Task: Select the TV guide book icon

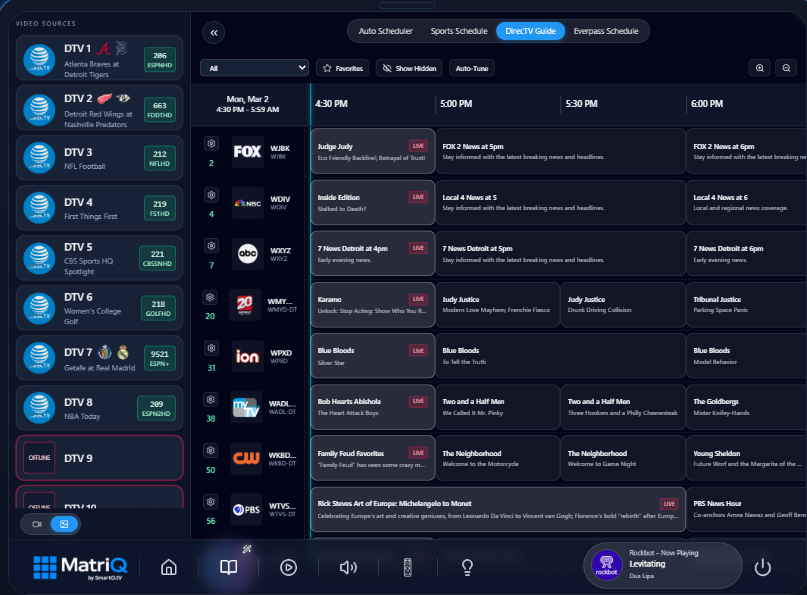Action: (x=228, y=567)
